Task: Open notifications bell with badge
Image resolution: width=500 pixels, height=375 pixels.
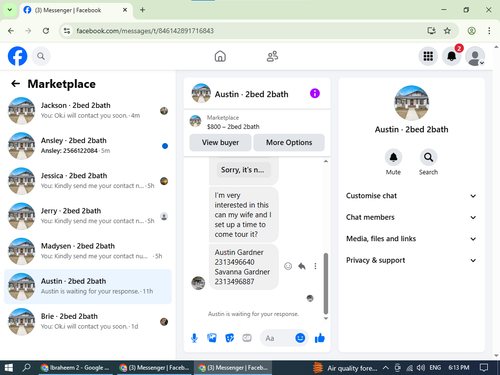Action: coord(452,56)
